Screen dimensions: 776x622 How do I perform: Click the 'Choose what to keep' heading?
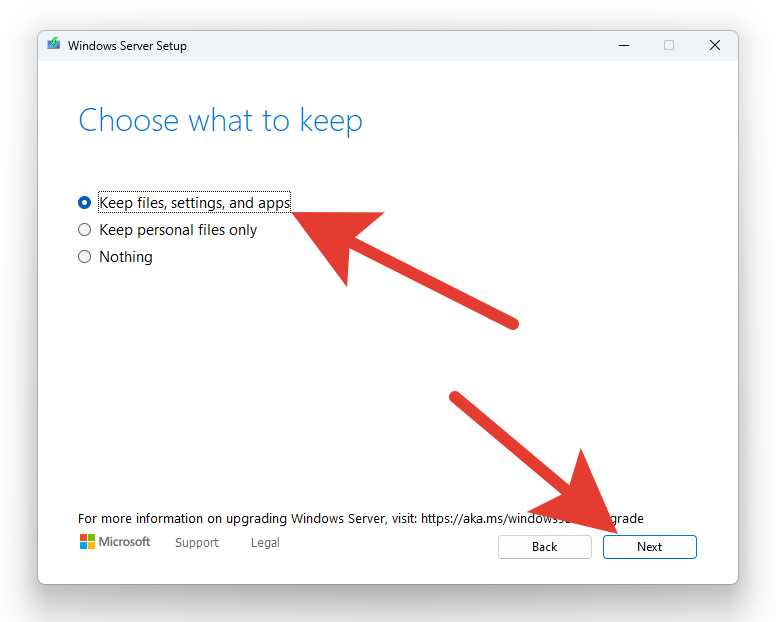point(220,120)
